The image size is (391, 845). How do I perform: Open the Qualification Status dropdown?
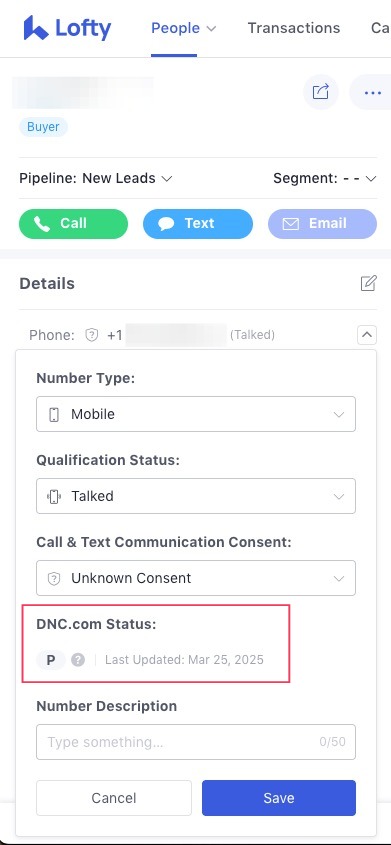click(x=196, y=496)
